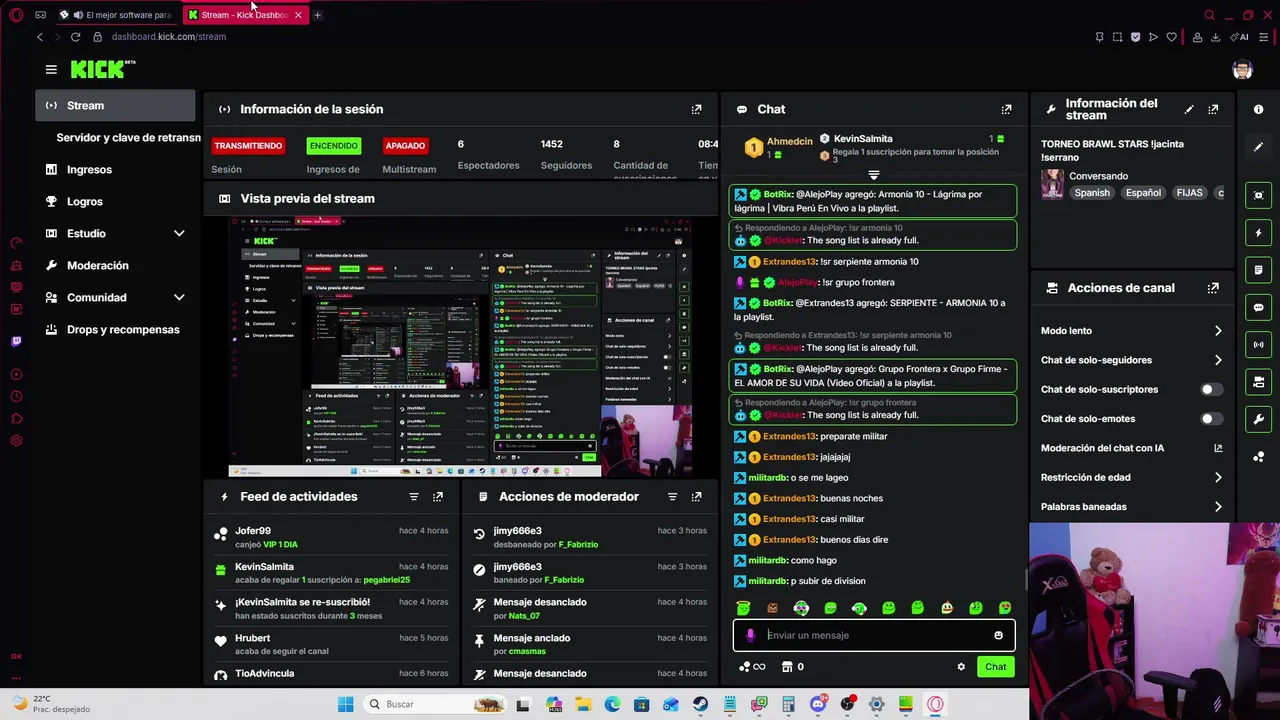Screen dimensions: 1280x720
Task: Open chat settings gear icon
Action: point(961,667)
